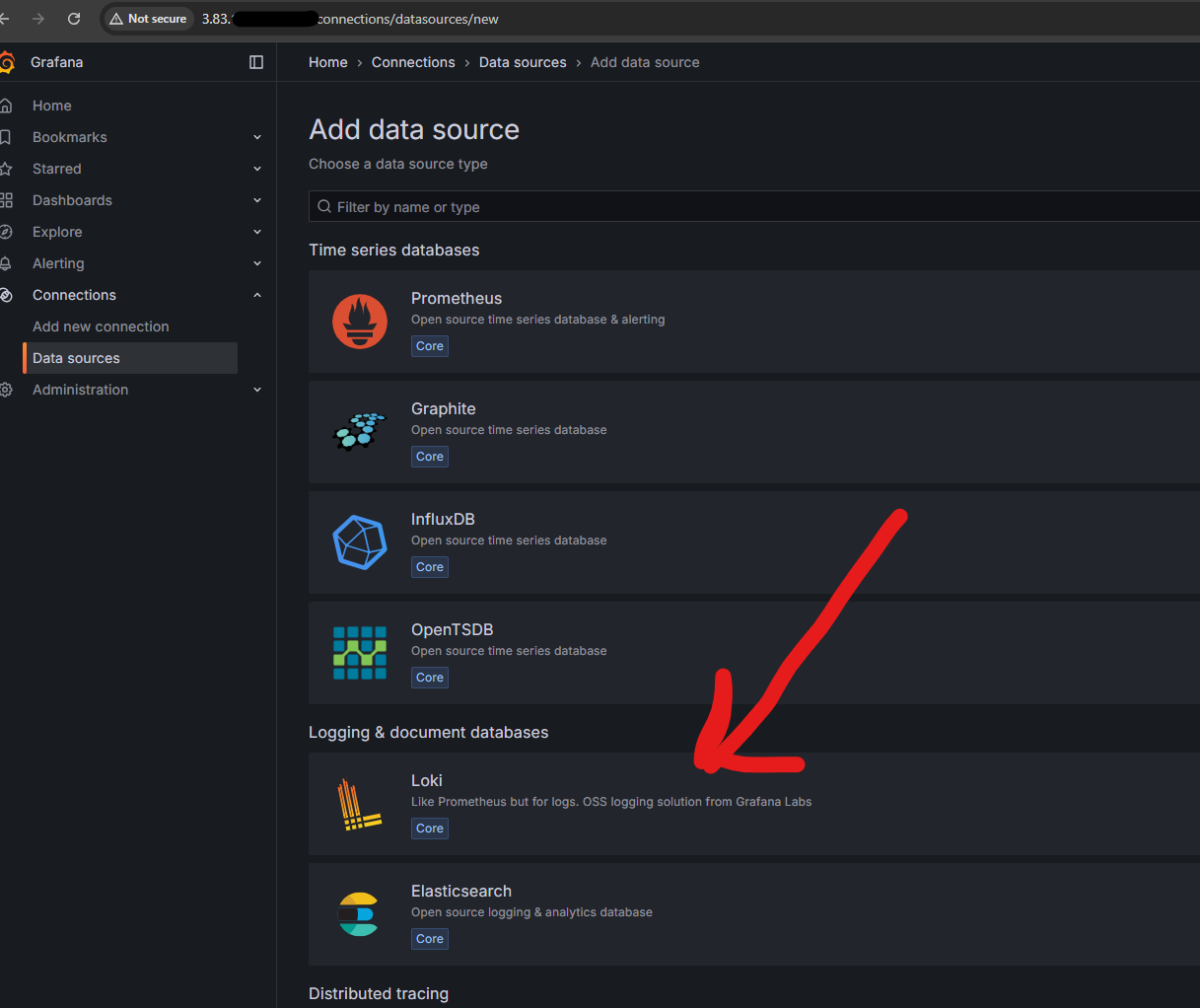Viewport: 1200px width, 1008px height.
Task: Click the Graphite logo icon
Action: [360, 432]
